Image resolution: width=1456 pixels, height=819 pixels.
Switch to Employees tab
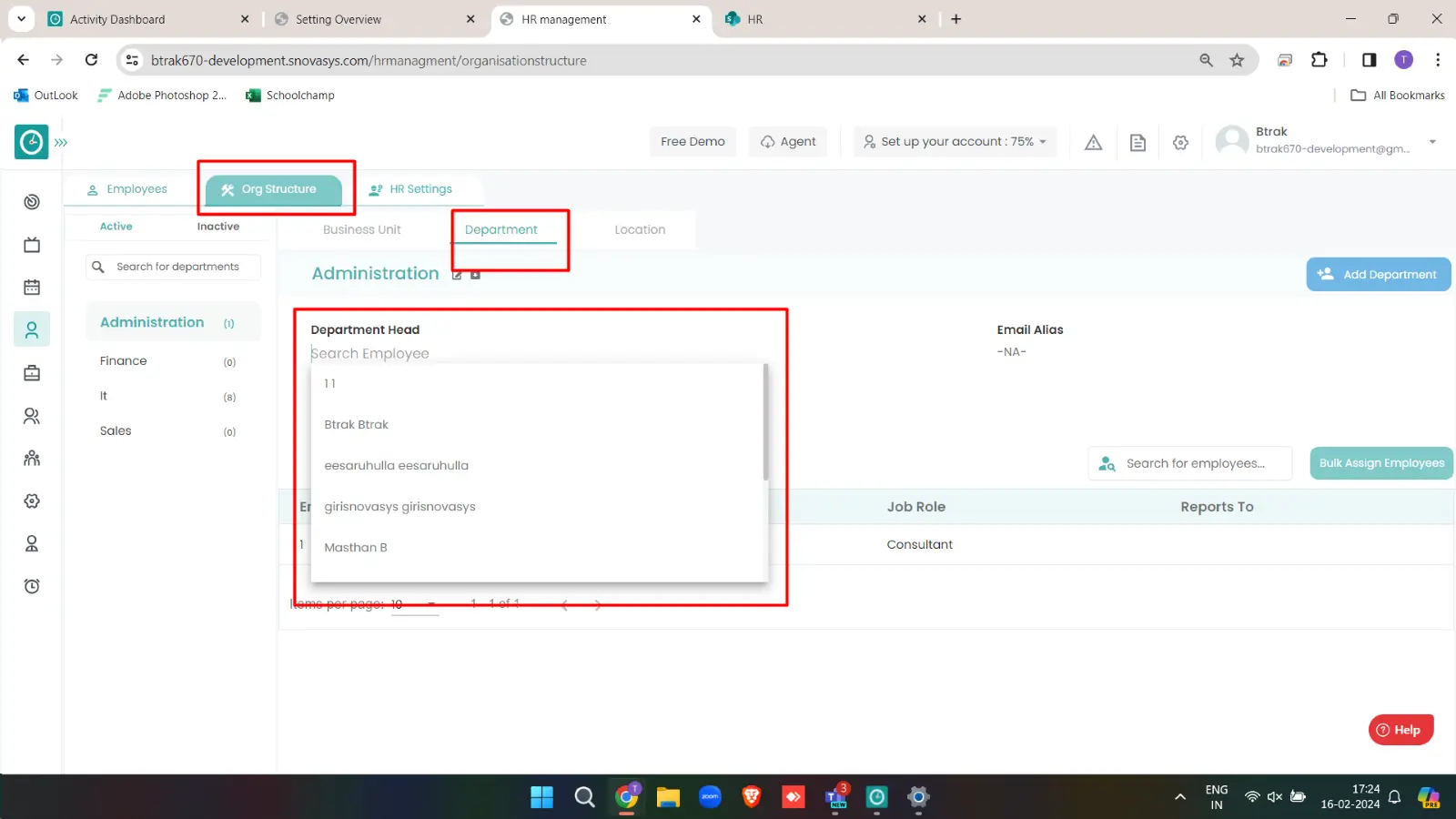126,189
